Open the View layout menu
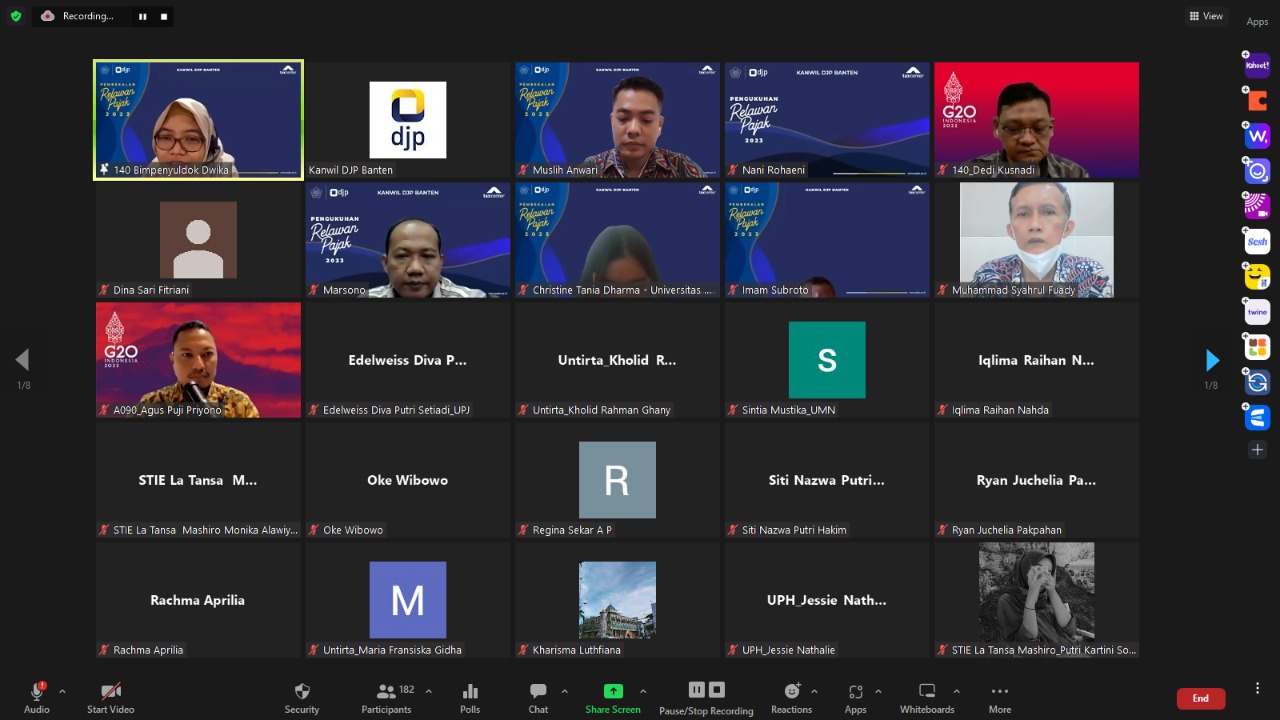Image resolution: width=1280 pixels, height=720 pixels. (1206, 16)
